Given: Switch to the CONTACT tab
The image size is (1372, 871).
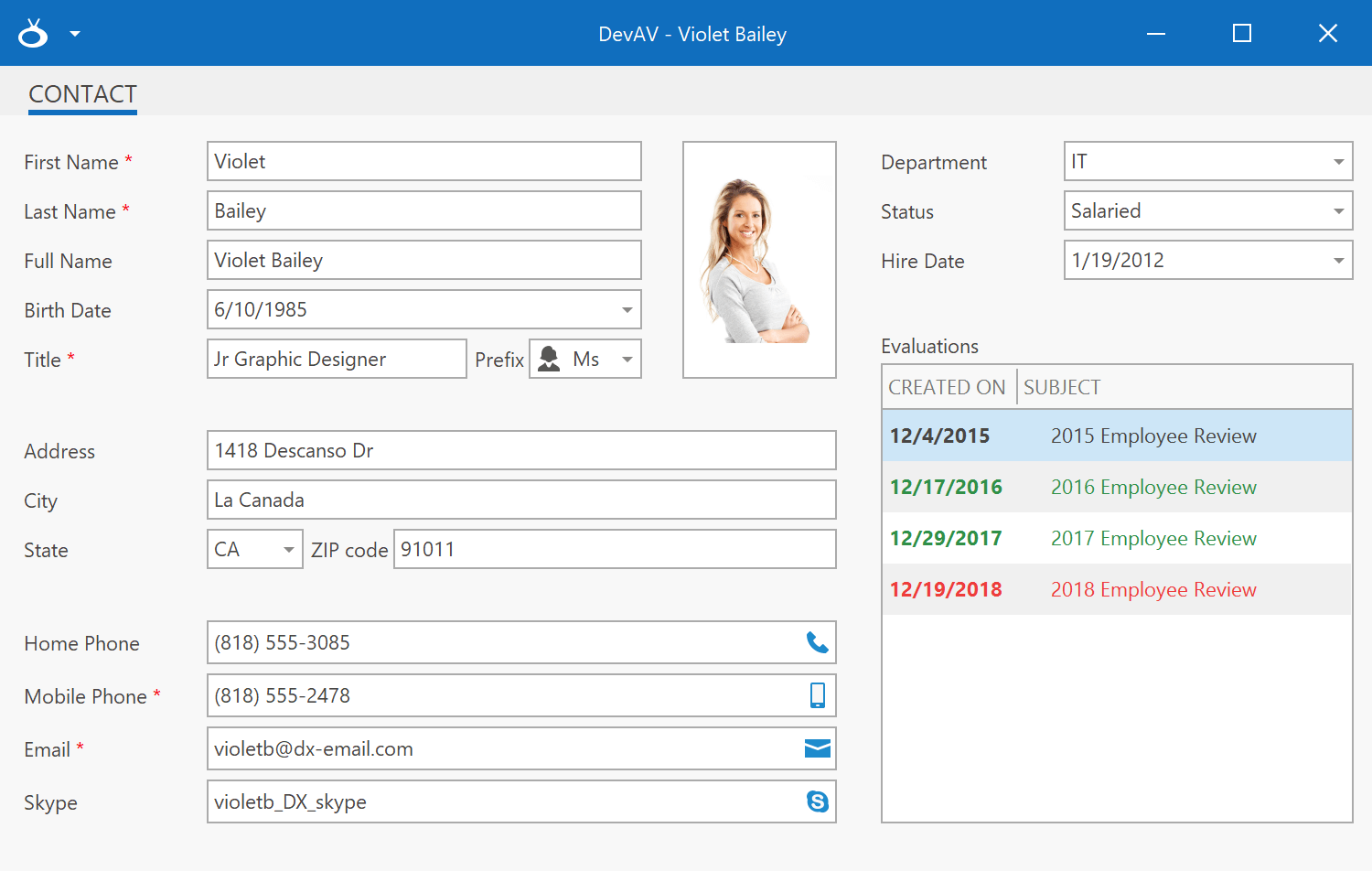Looking at the screenshot, I should coord(82,94).
